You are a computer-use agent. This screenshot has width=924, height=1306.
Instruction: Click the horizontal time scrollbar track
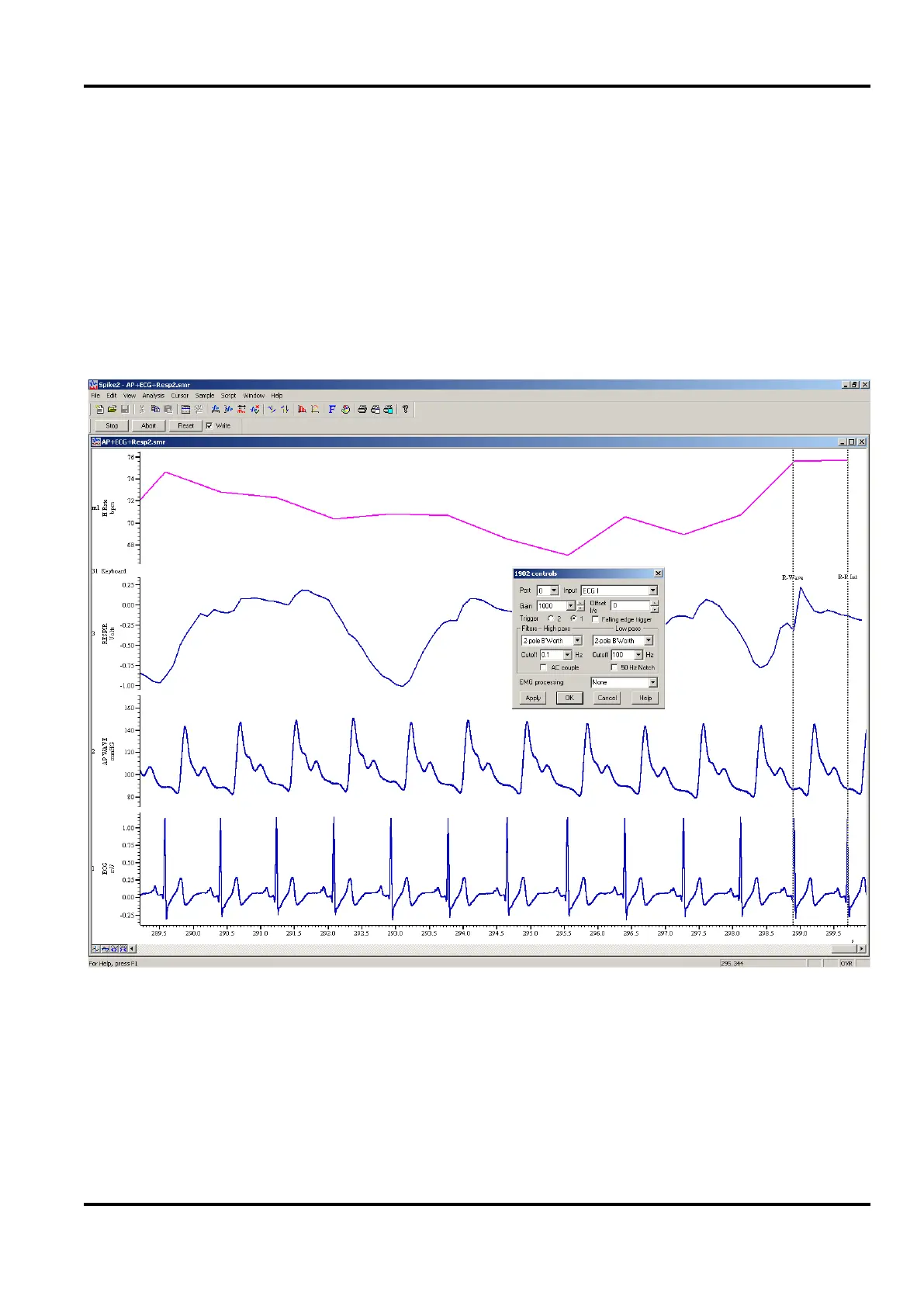click(x=497, y=948)
